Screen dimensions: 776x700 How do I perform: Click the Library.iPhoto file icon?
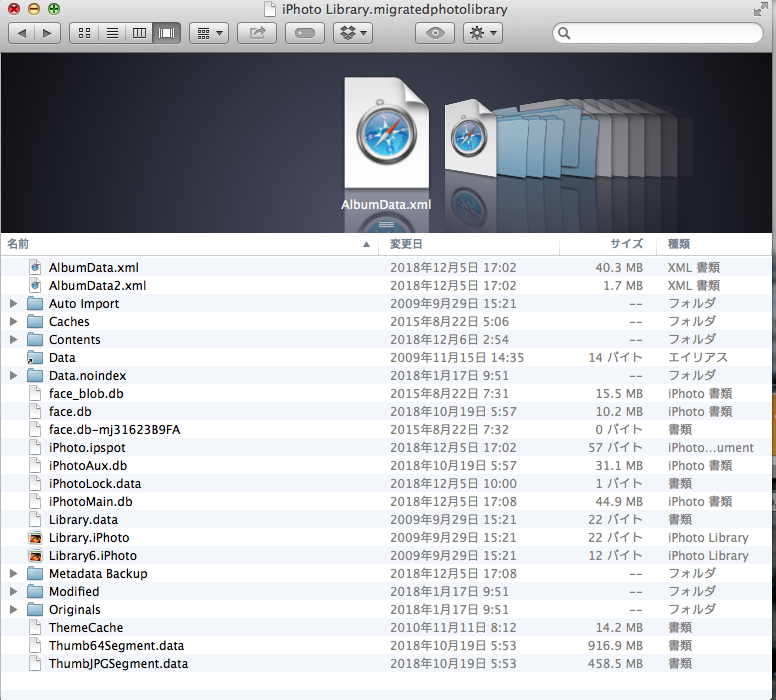(x=35, y=538)
